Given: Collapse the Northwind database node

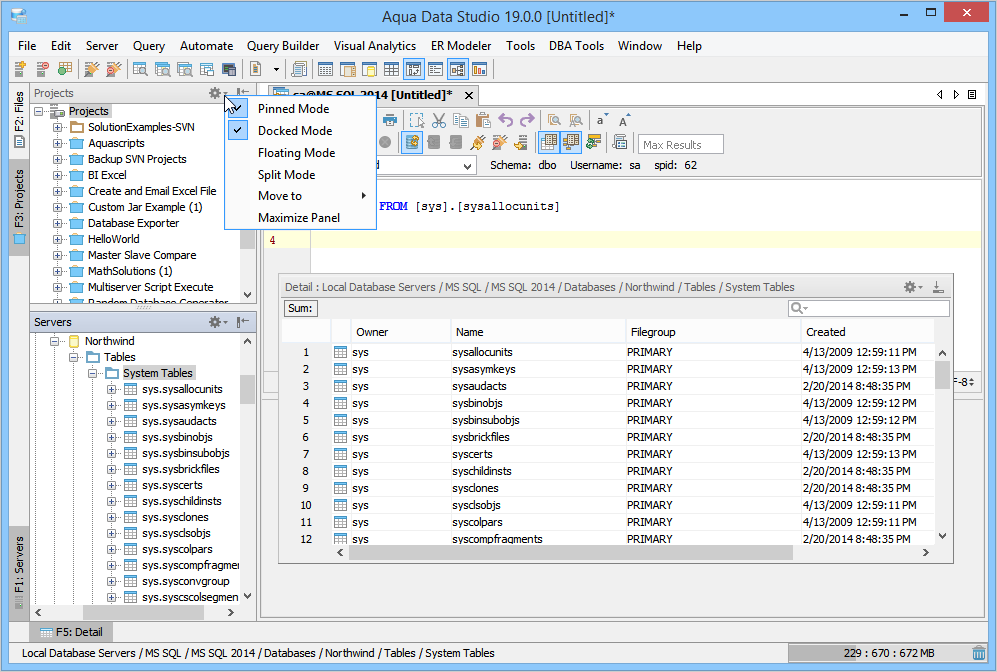Looking at the screenshot, I should pos(55,341).
